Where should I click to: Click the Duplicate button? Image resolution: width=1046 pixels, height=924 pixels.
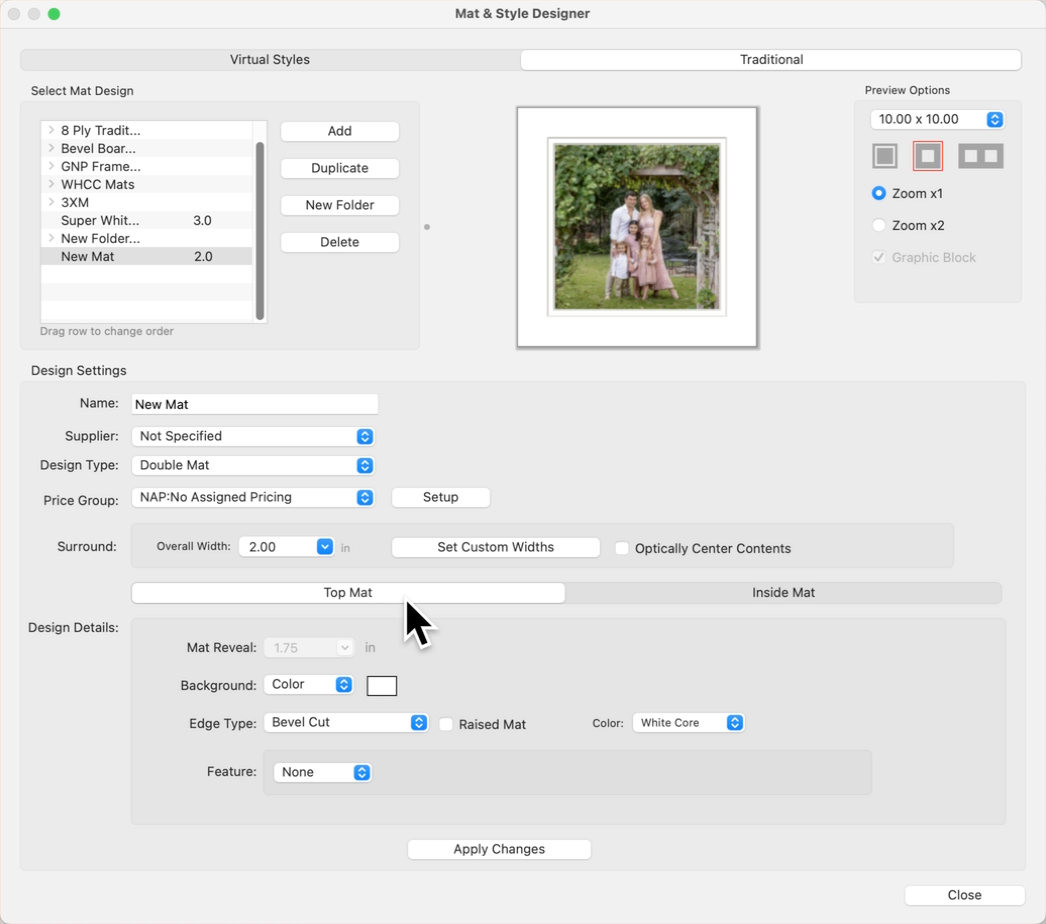[x=339, y=168]
